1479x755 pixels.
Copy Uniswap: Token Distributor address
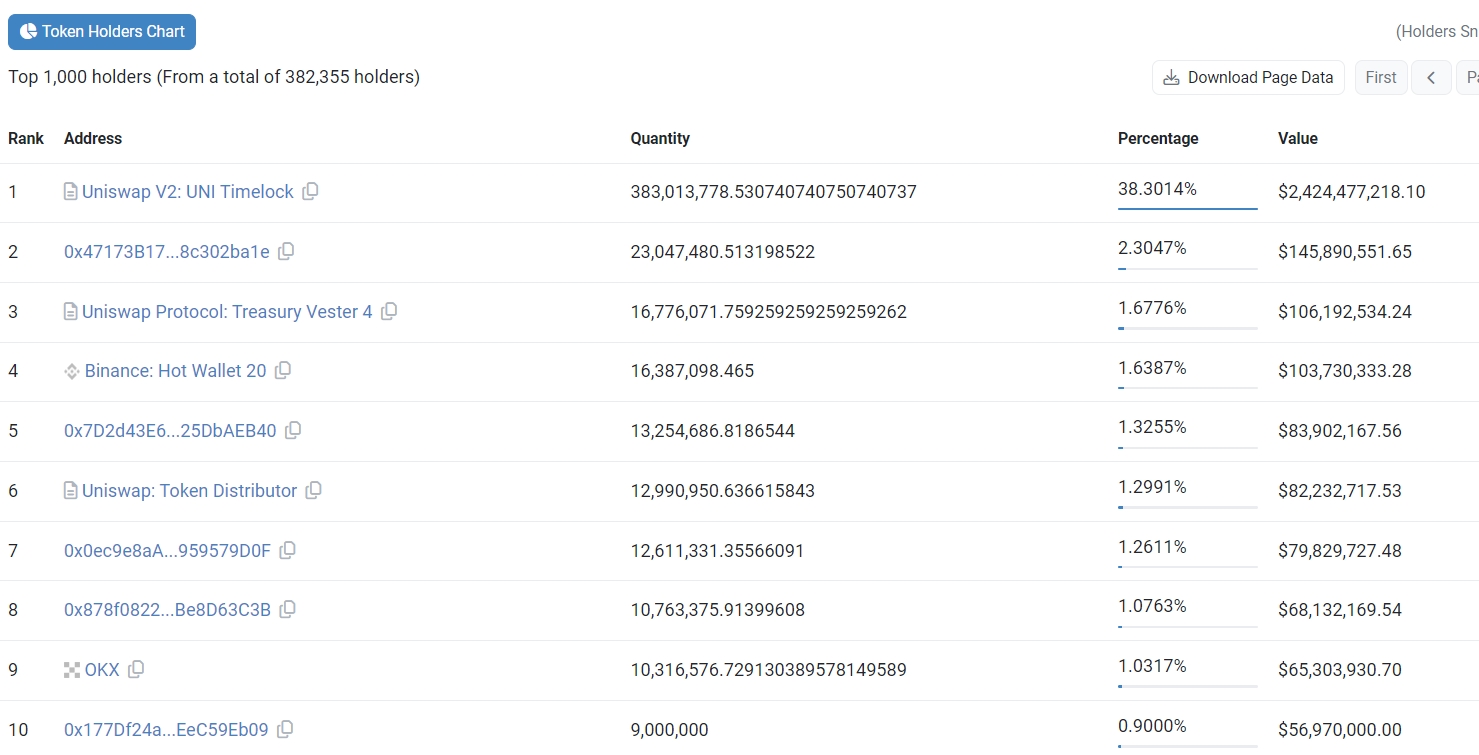tap(313, 490)
